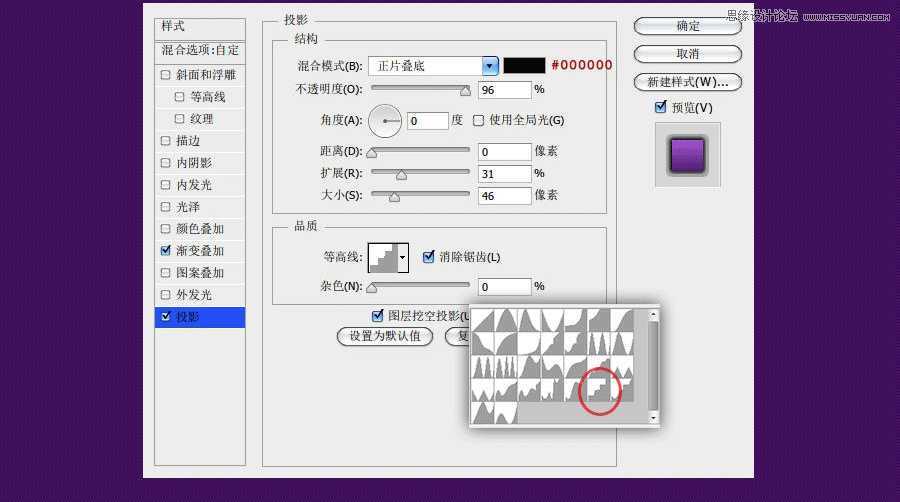The image size is (900, 502).
Task: Enable 斜面和浮雕 checkbox
Action: (166, 75)
